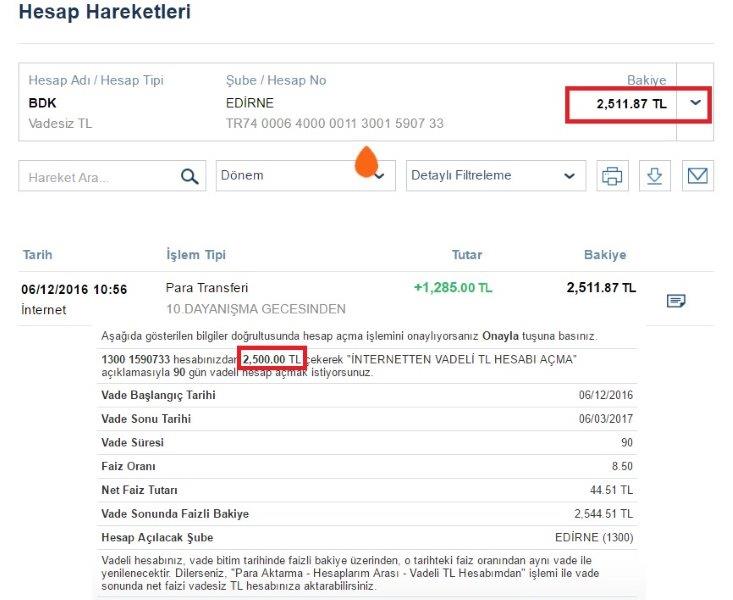Open the Dönem dropdown

coord(305,176)
